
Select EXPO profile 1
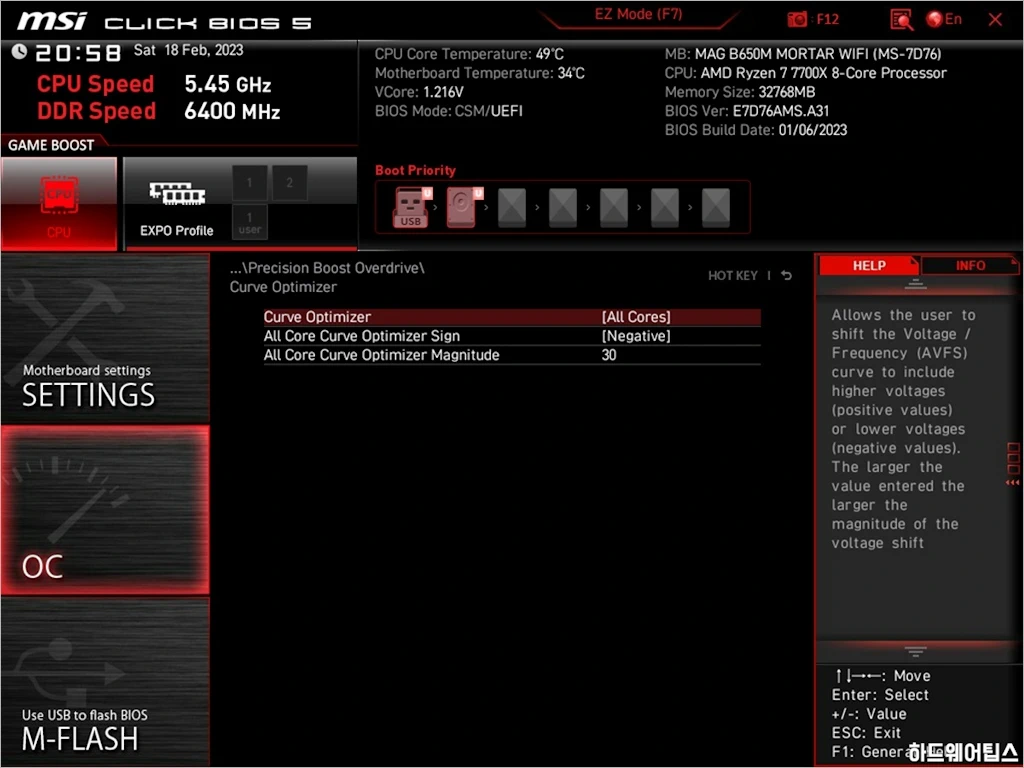click(249, 183)
